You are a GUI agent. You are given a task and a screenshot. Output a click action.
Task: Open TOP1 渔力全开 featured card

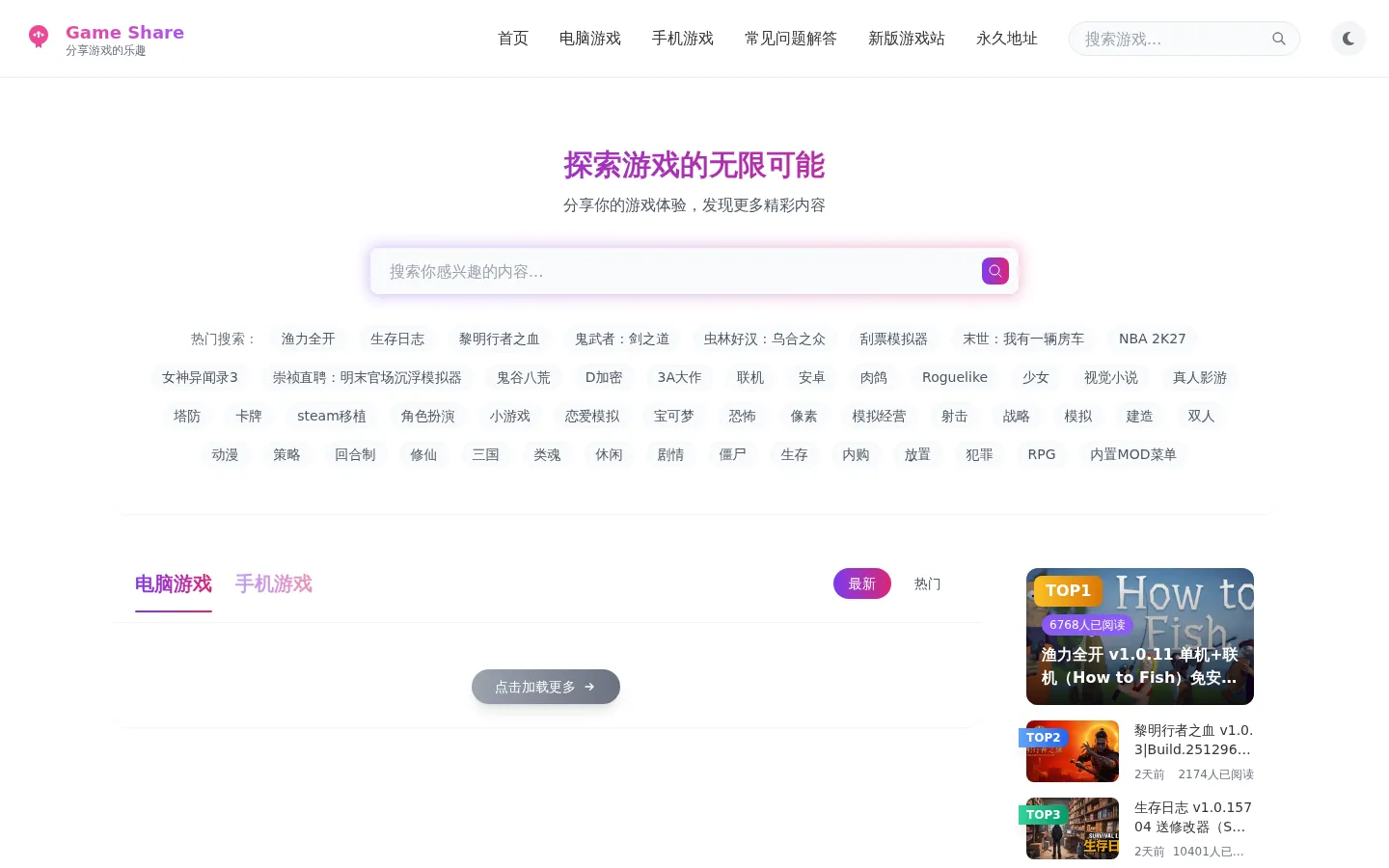pyautogui.click(x=1140, y=637)
